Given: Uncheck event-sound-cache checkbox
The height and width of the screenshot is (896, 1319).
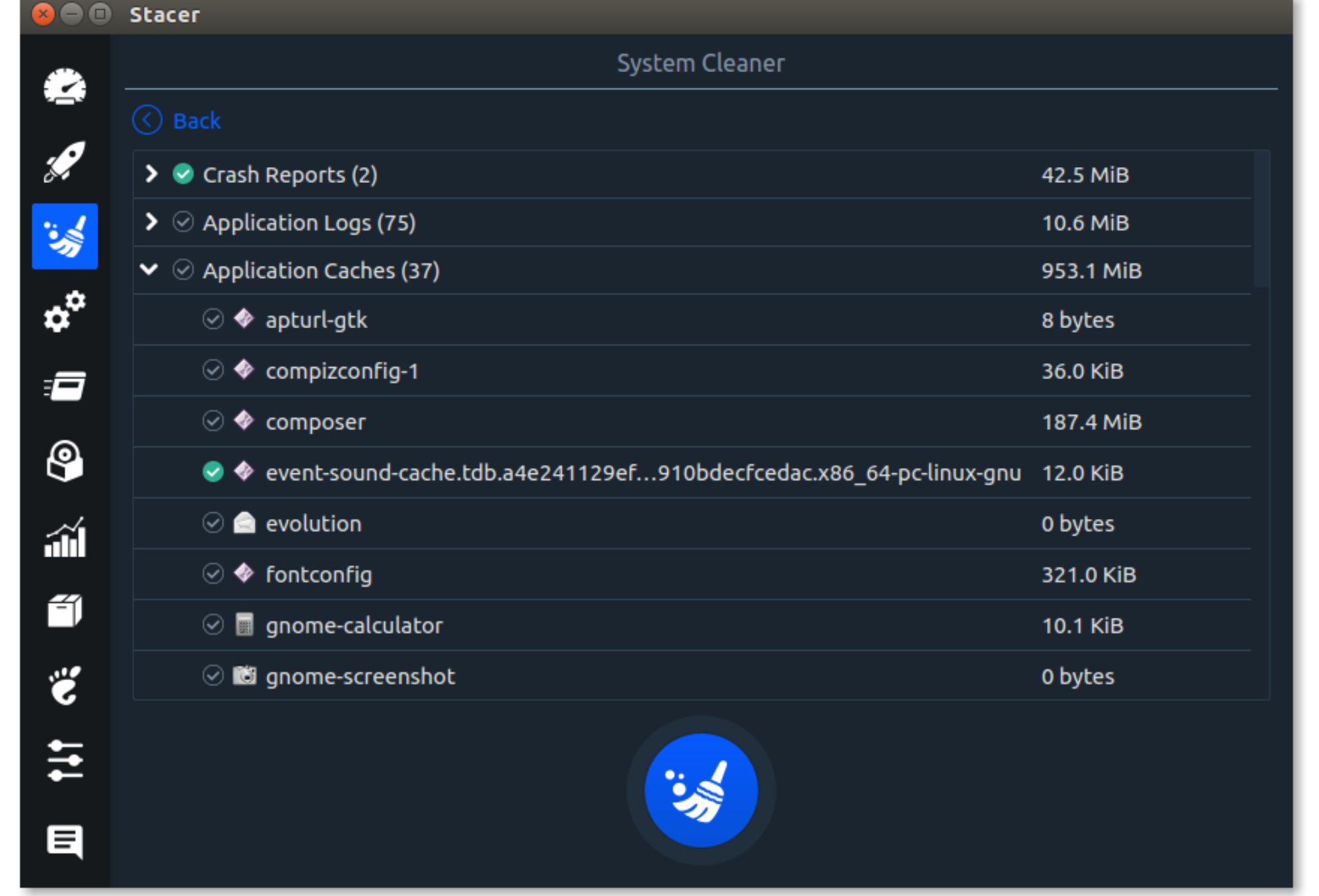Looking at the screenshot, I should click(x=213, y=471).
